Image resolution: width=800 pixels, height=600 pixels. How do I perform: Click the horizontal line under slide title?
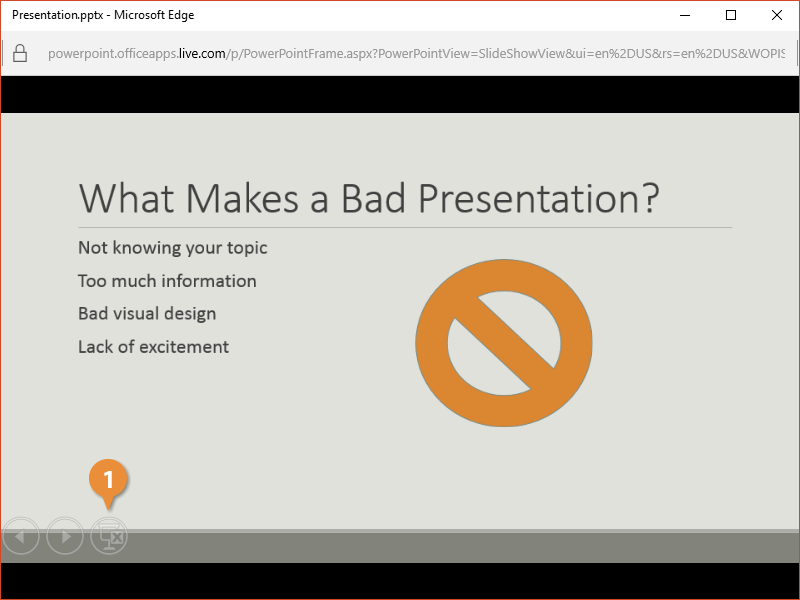click(x=405, y=228)
